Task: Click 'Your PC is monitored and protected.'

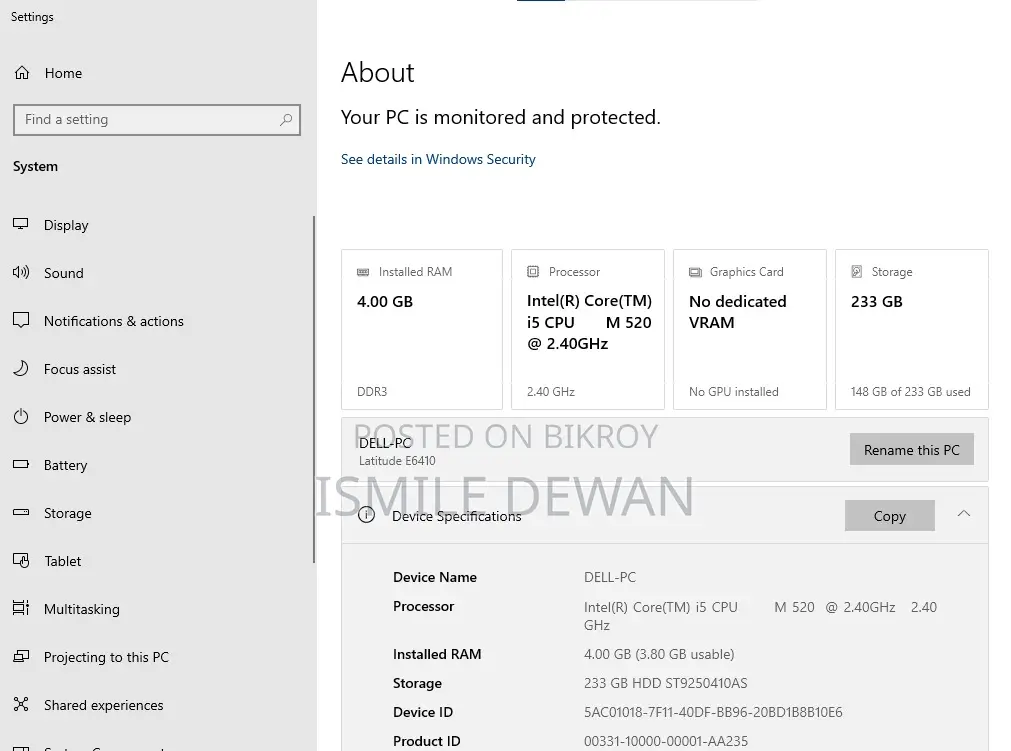Action: click(501, 117)
